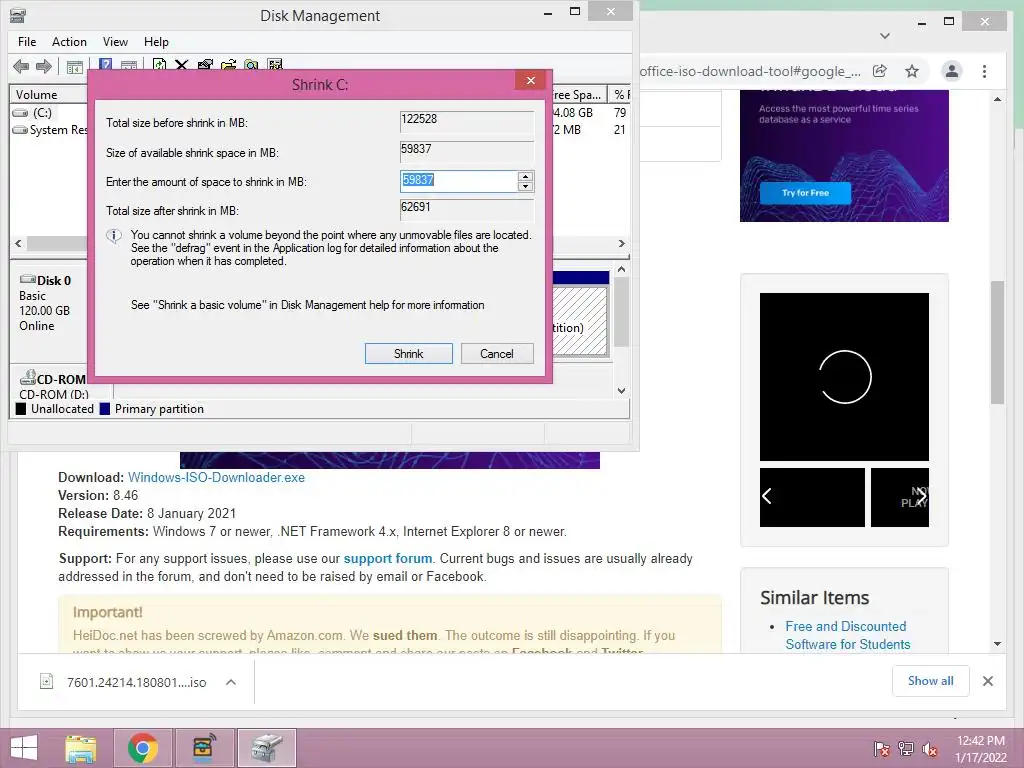Bookmark this page with the star icon
Image resolution: width=1024 pixels, height=768 pixels.
[x=912, y=71]
